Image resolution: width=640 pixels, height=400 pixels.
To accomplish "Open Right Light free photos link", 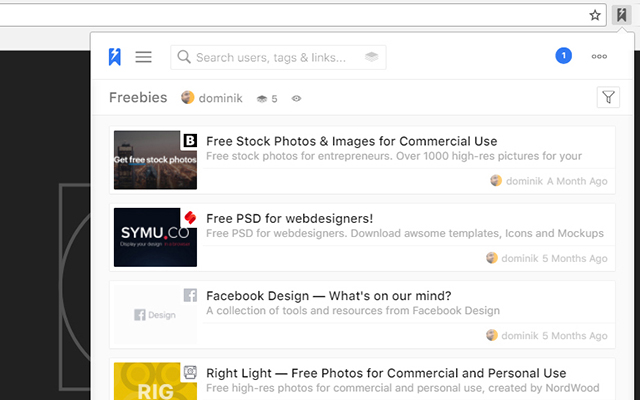I will coord(385,373).
